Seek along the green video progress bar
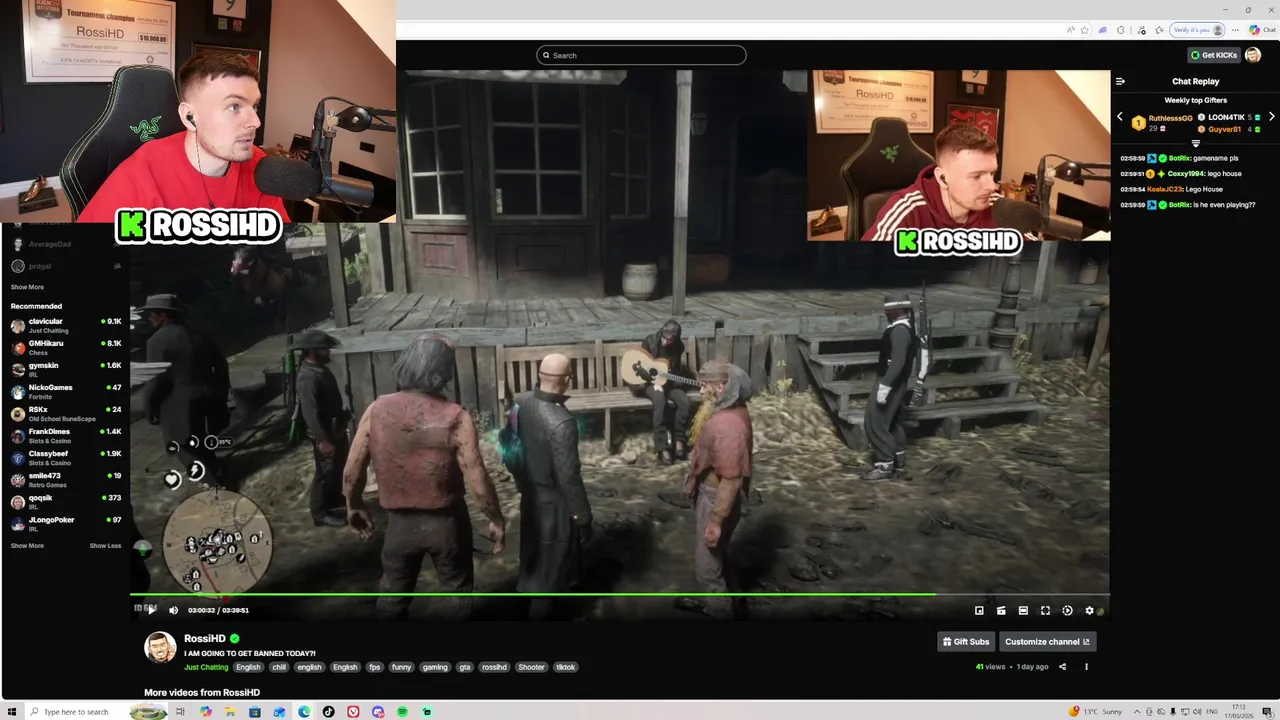The width and height of the screenshot is (1280, 720). coord(620,595)
